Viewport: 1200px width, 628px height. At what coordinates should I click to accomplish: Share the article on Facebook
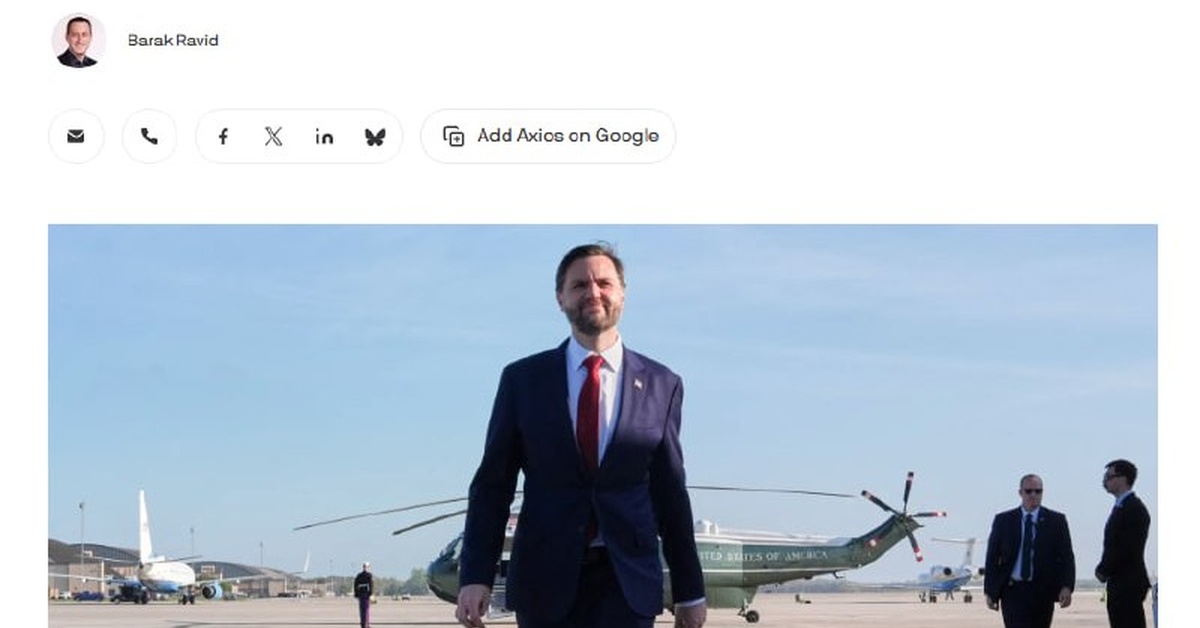[x=223, y=136]
